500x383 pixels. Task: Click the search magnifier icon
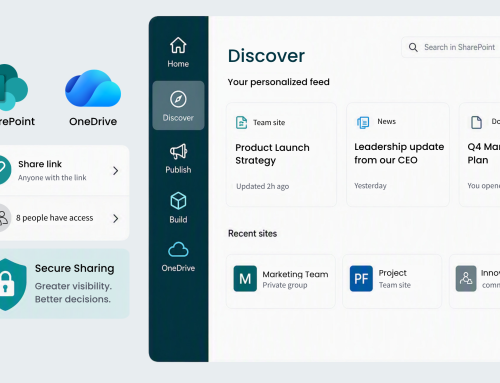(413, 47)
